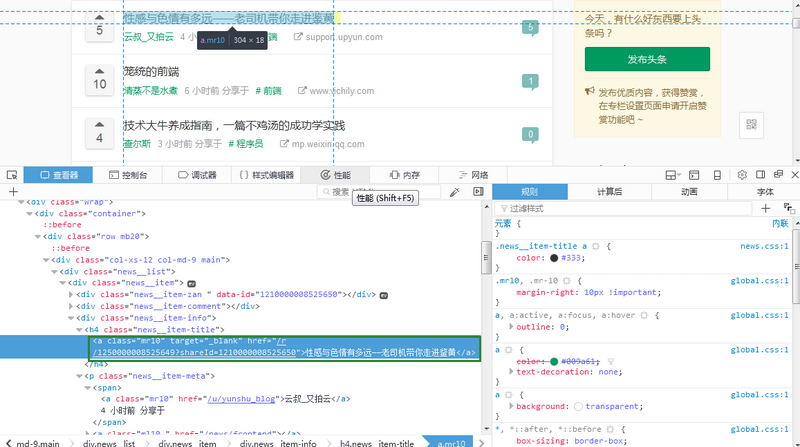Screen dimensions: 800x447
Task: Highlight elements matching .mr10 selector
Action: [566, 281]
